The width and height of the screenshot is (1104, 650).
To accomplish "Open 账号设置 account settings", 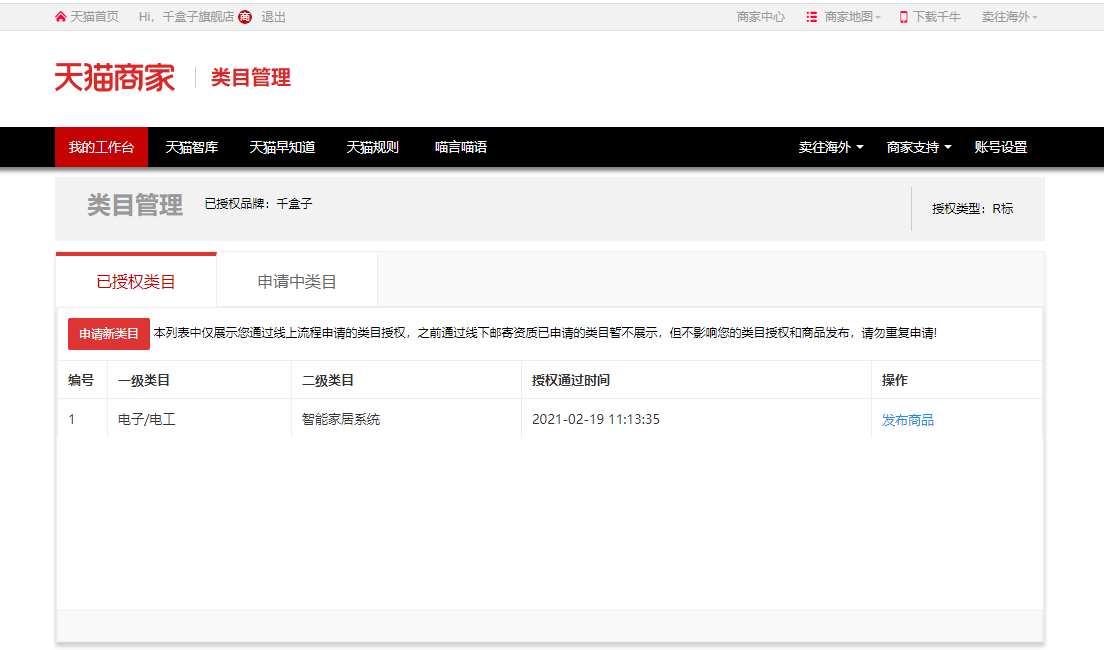I will [x=1000, y=147].
